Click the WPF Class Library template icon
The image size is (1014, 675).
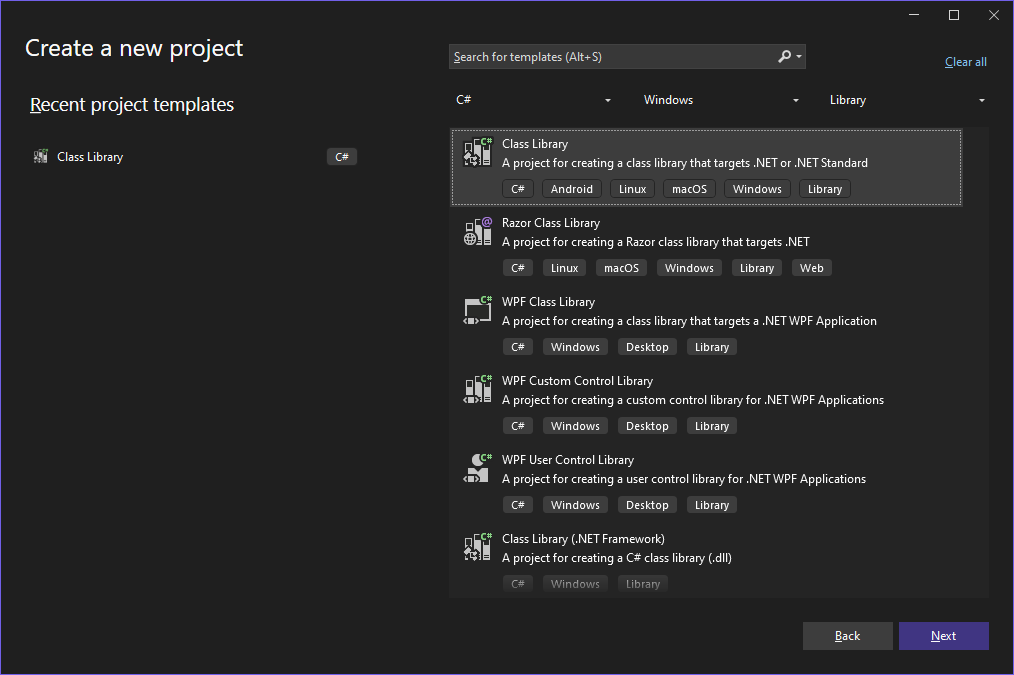(478, 310)
